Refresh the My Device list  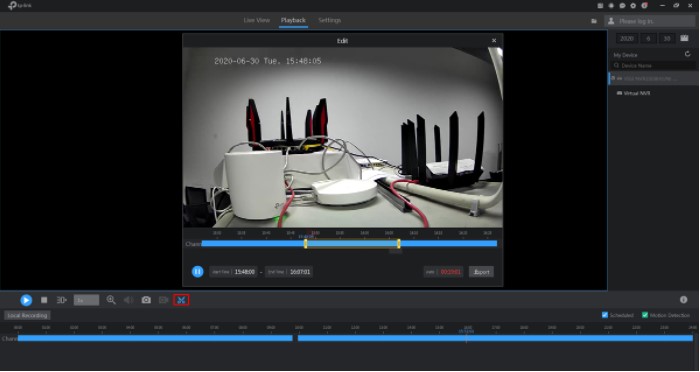tap(688, 54)
